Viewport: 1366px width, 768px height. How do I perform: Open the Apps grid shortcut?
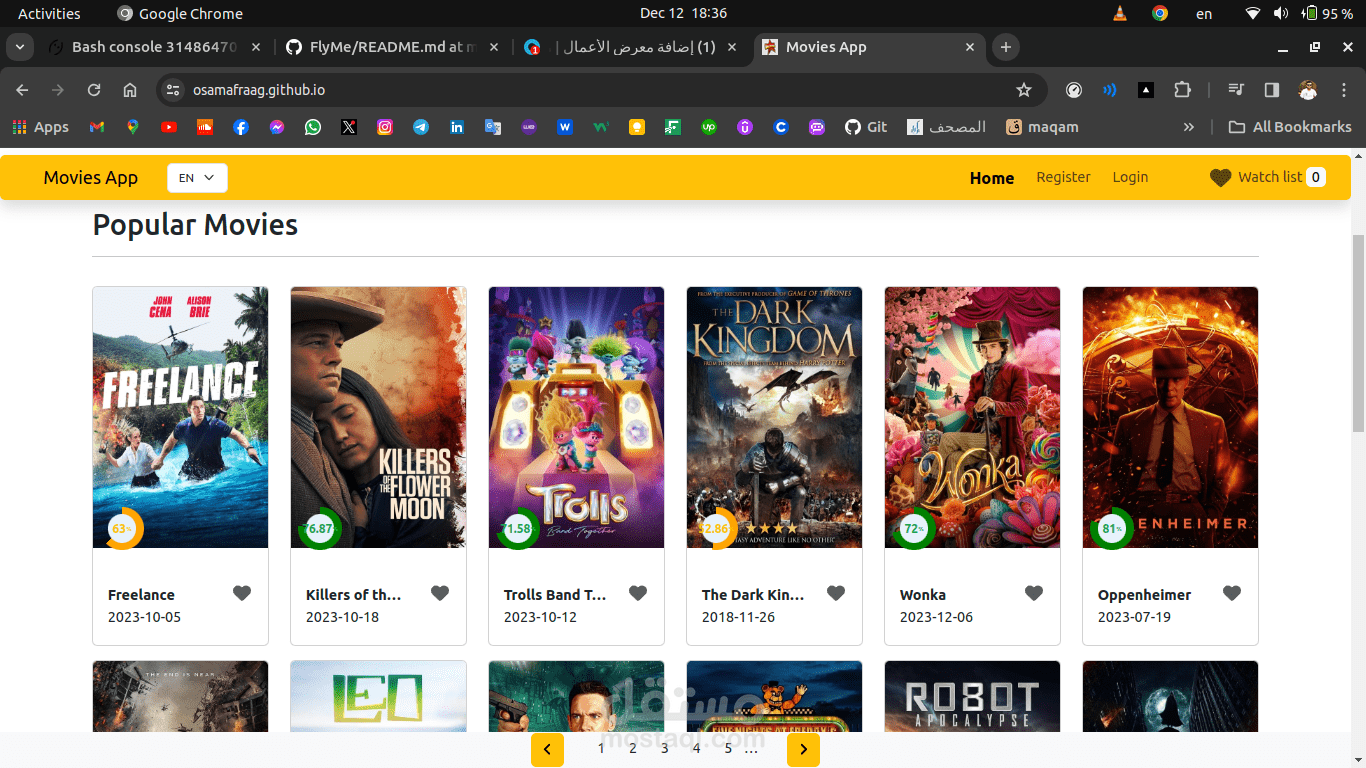click(x=40, y=127)
